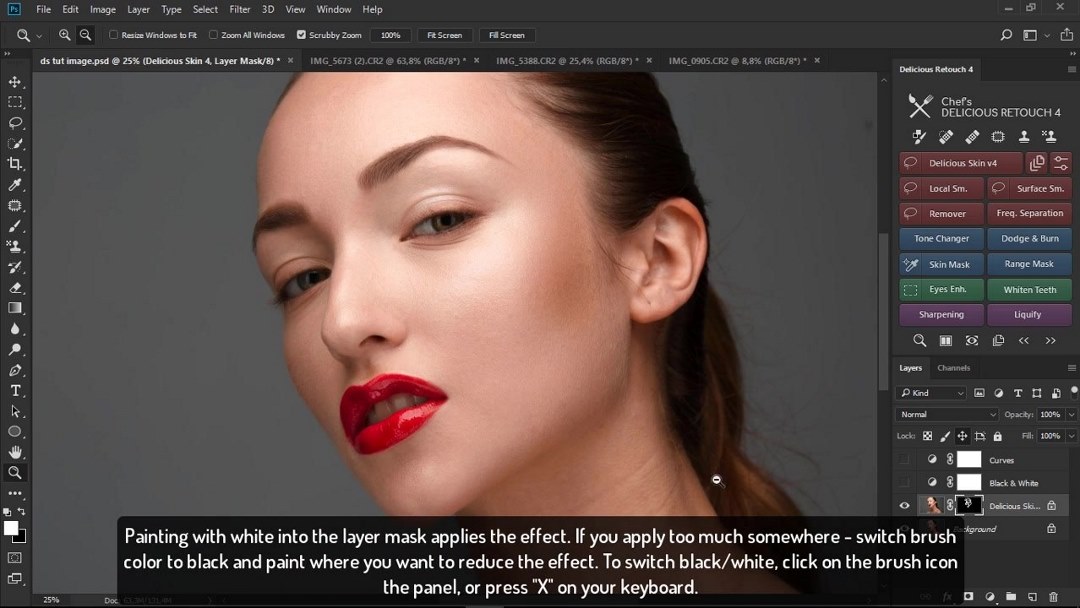Click the Zoom In magnifier in options bar
Viewport: 1080px width, 608px height.
point(65,34)
